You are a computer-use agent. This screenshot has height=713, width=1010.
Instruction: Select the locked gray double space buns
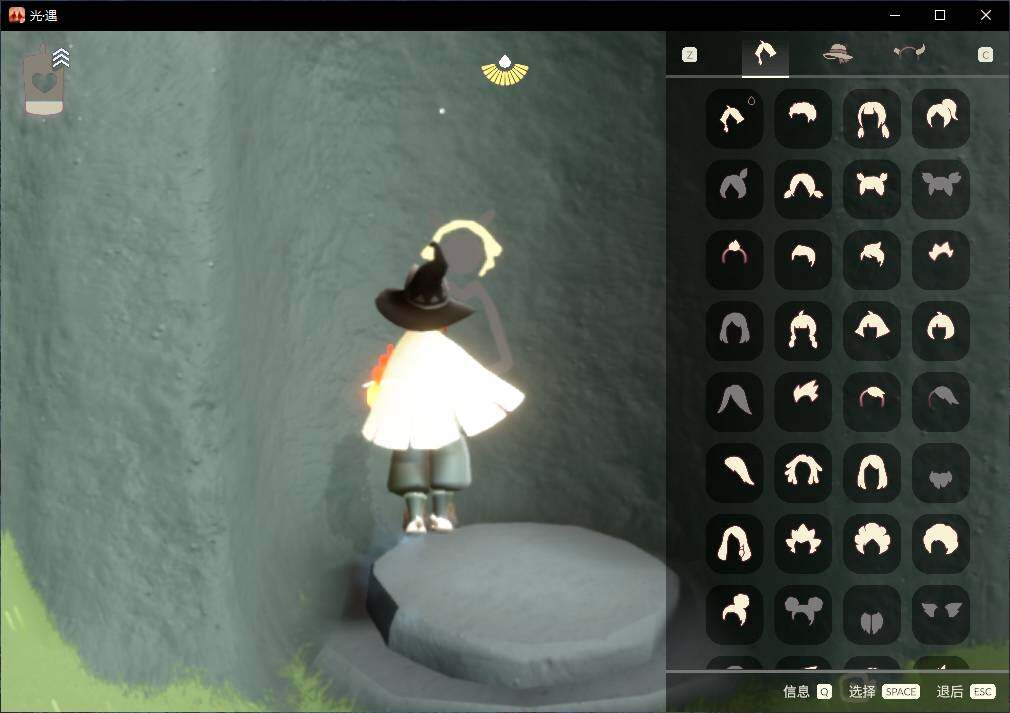click(x=803, y=614)
